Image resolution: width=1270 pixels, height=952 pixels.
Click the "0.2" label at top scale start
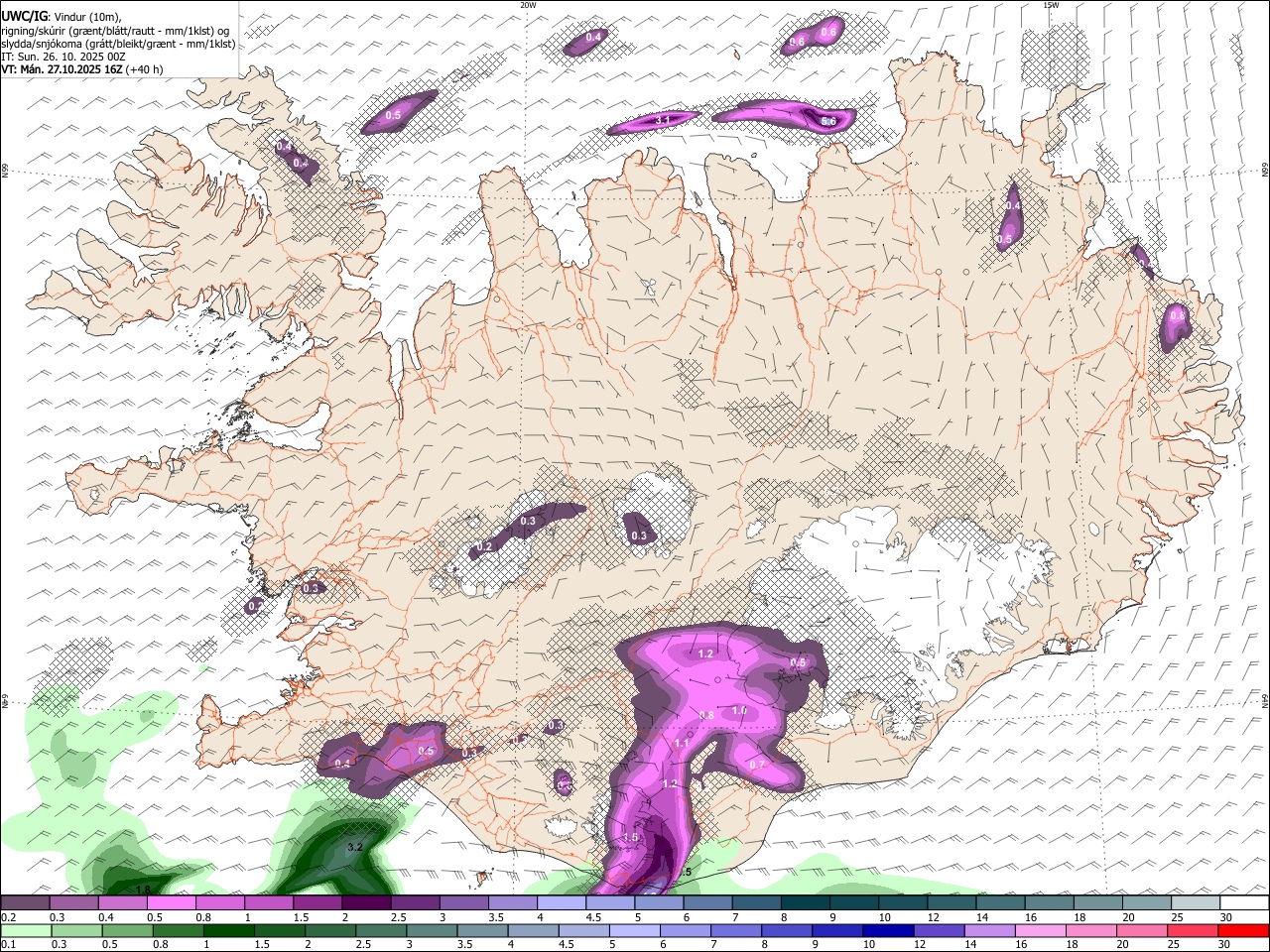(x=7, y=916)
